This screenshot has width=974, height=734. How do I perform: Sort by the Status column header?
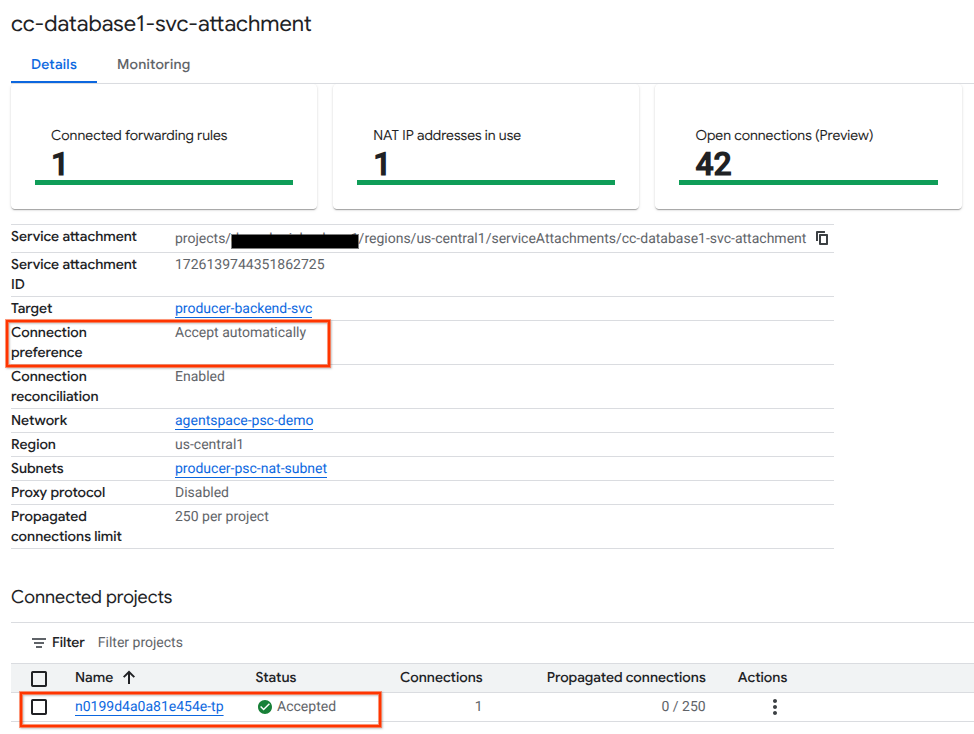[276, 678]
